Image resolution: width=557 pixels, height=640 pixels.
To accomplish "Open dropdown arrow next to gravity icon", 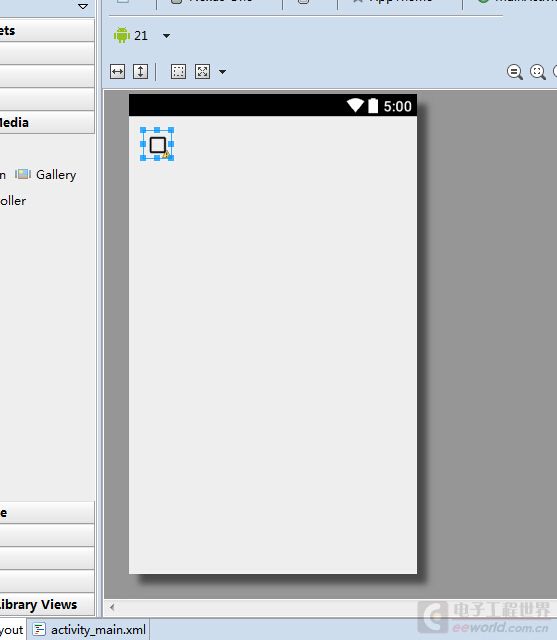I will click(x=222, y=72).
